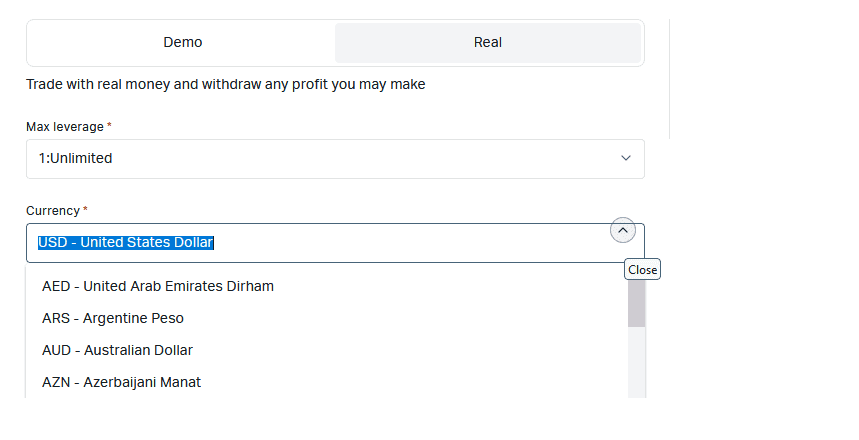Click the Max leverage chevron arrow
Image resolution: width=859 pixels, height=440 pixels.
click(626, 158)
